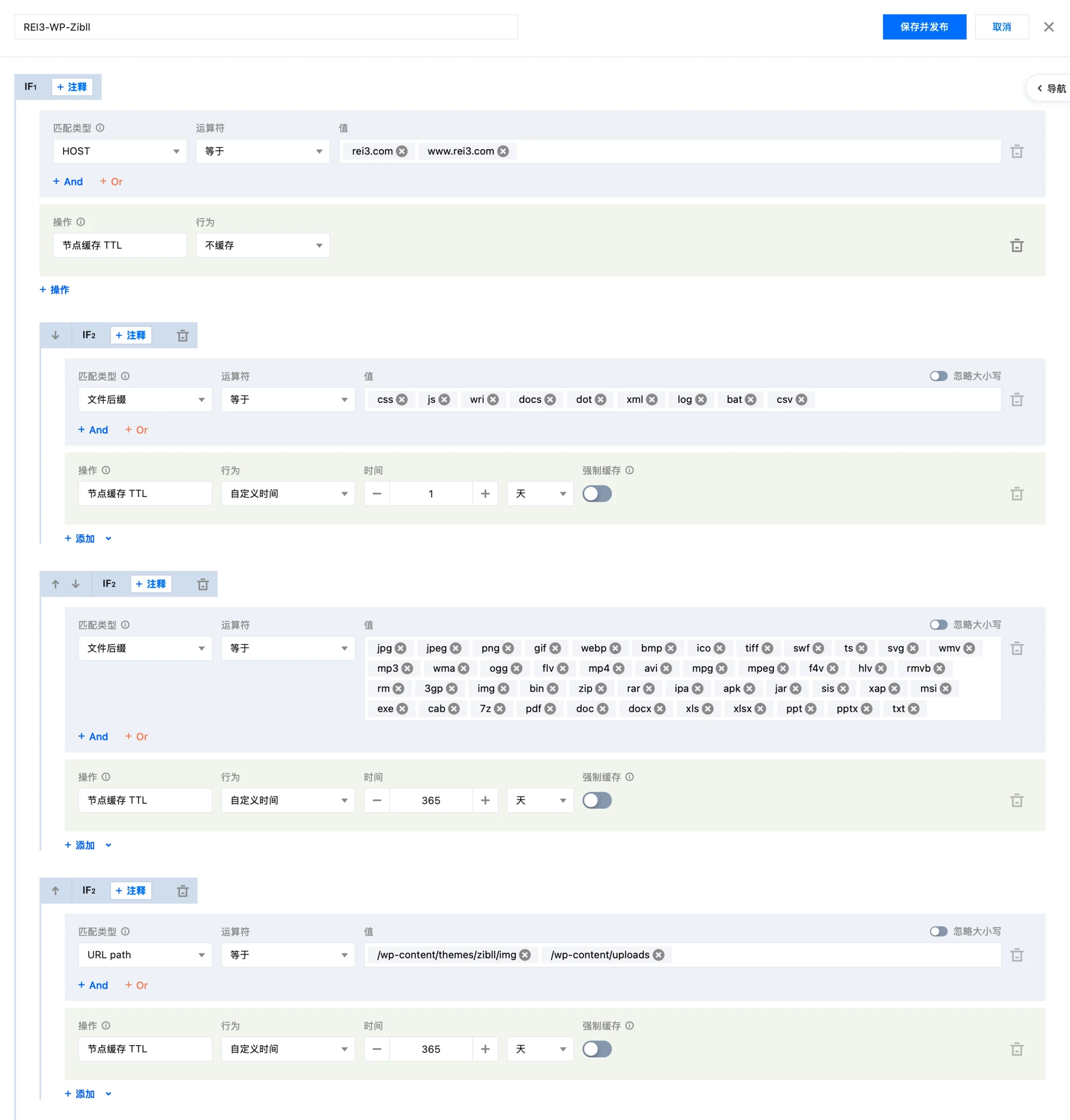1070x1120 pixels.
Task: Increase the 1-day TTL with plus
Action: 485,494
